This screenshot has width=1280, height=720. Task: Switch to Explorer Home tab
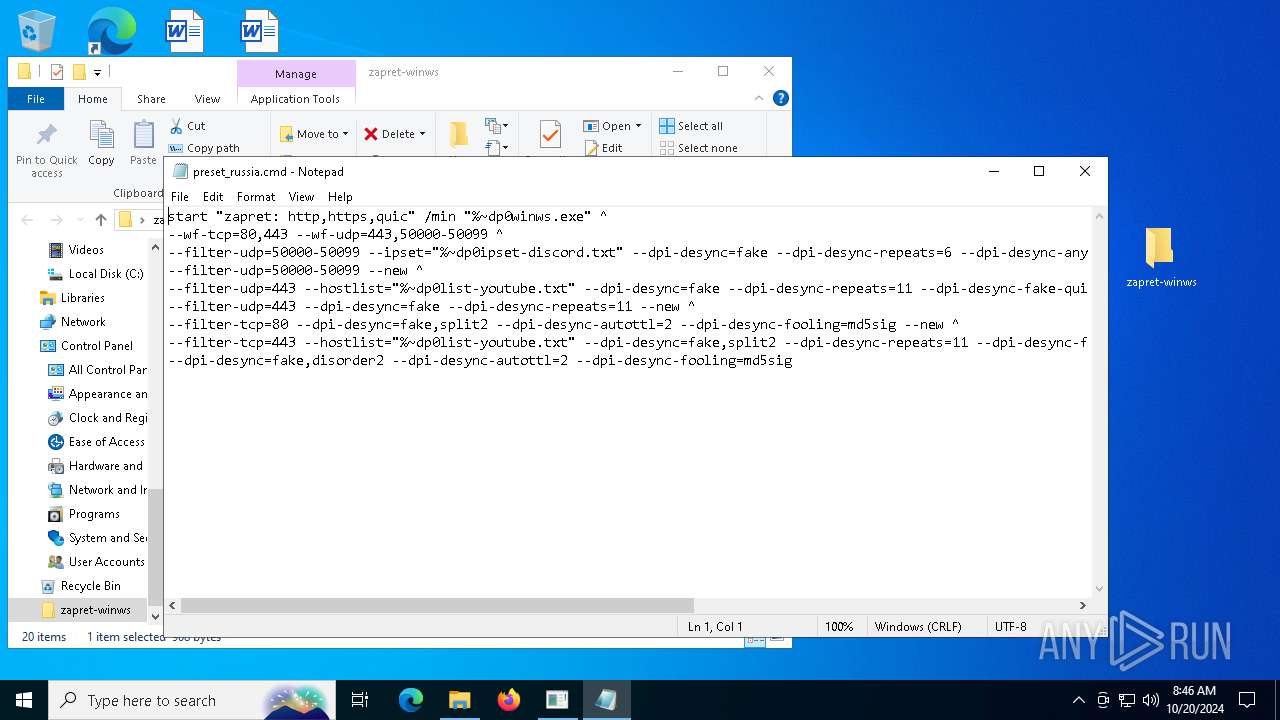pos(93,99)
